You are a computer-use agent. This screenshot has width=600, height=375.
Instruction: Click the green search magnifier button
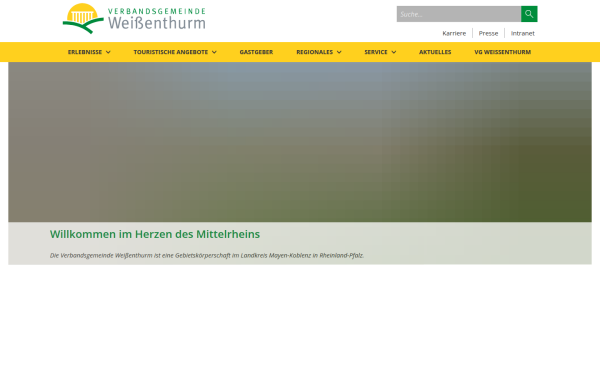(529, 14)
